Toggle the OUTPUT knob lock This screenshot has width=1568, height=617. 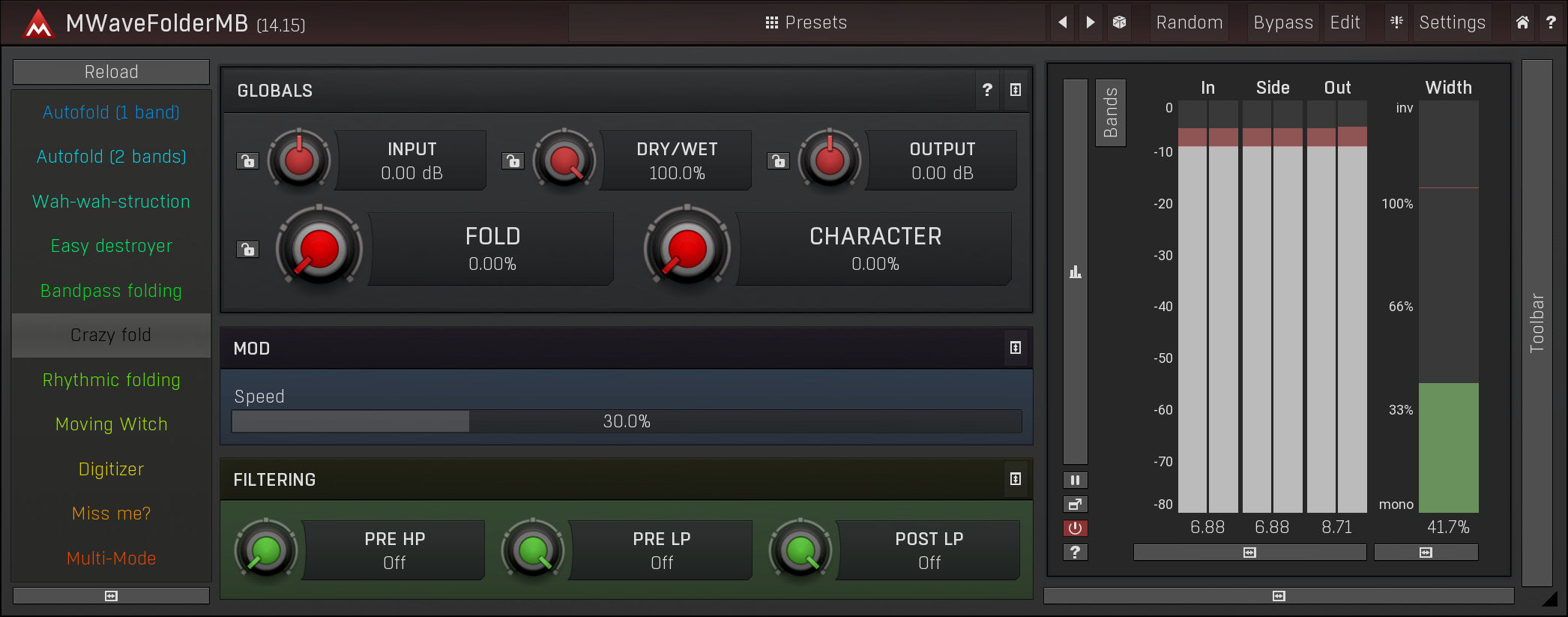[778, 160]
